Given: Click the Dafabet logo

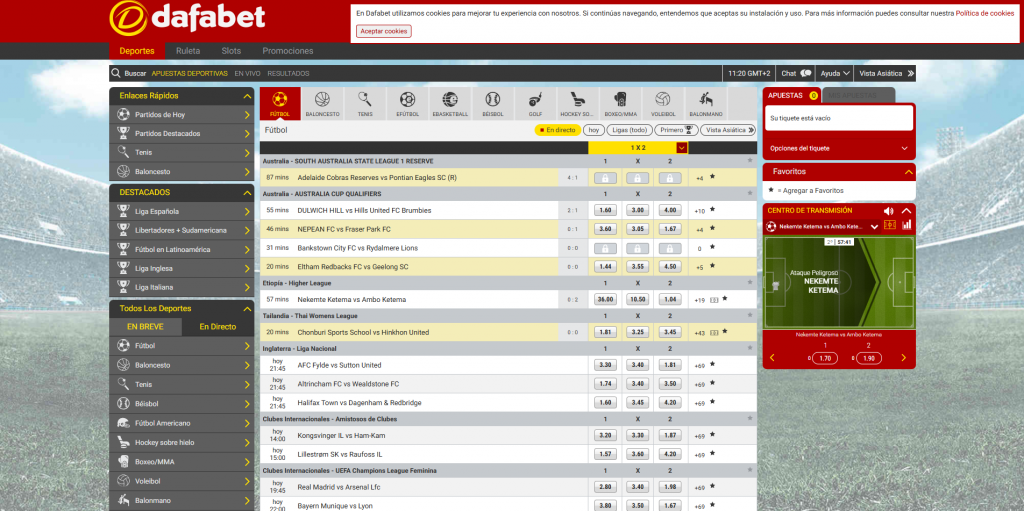Looking at the screenshot, I should [x=187, y=18].
